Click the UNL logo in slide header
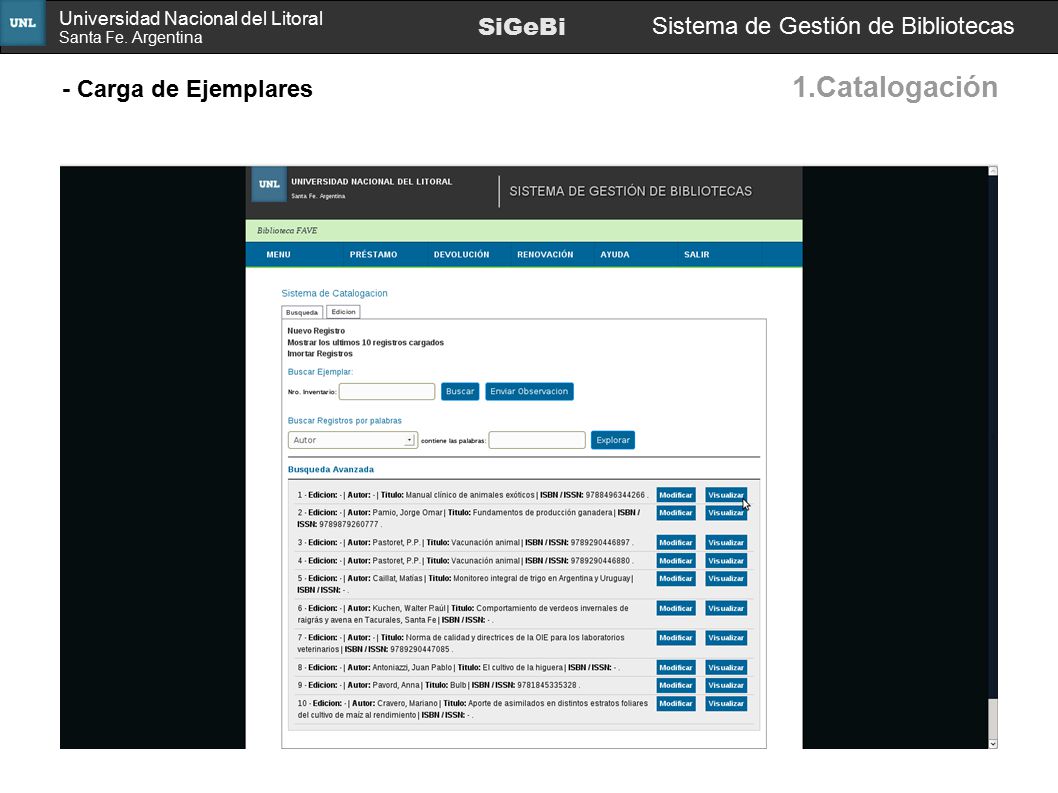The image size is (1058, 793). click(23, 23)
